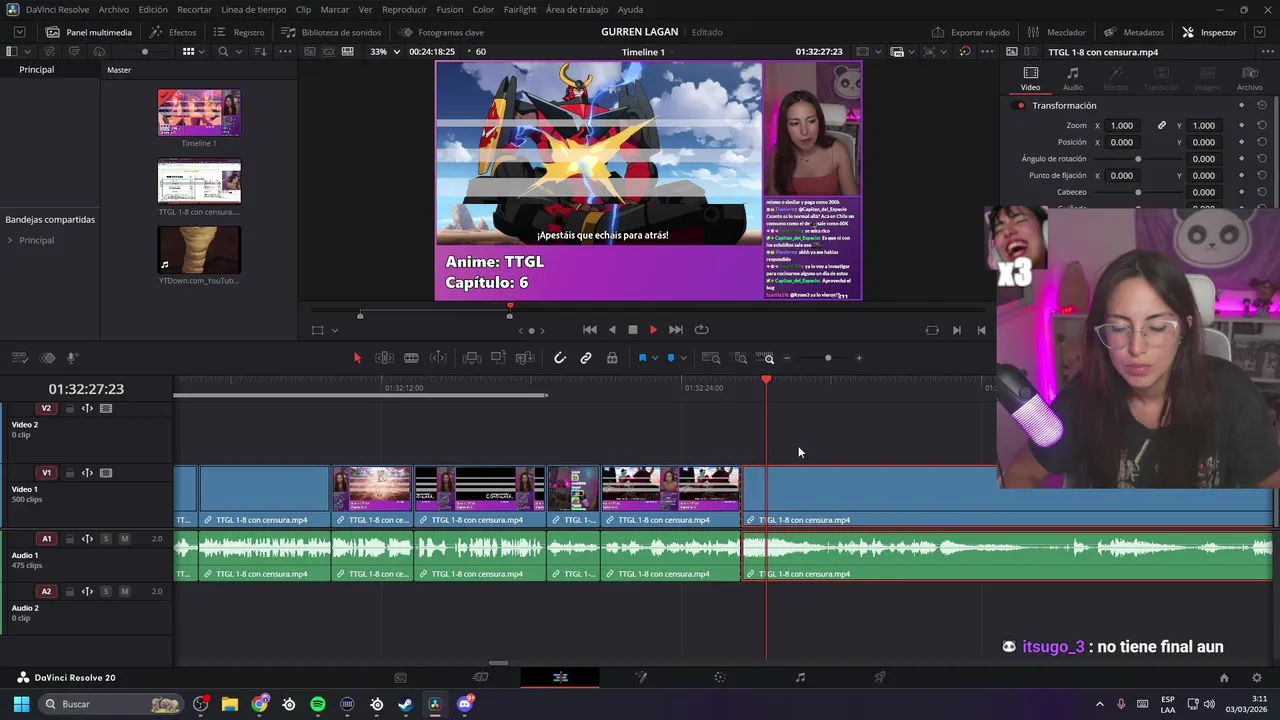Open marker color dropdown arrow
1280x720 pixels.
pos(683,358)
